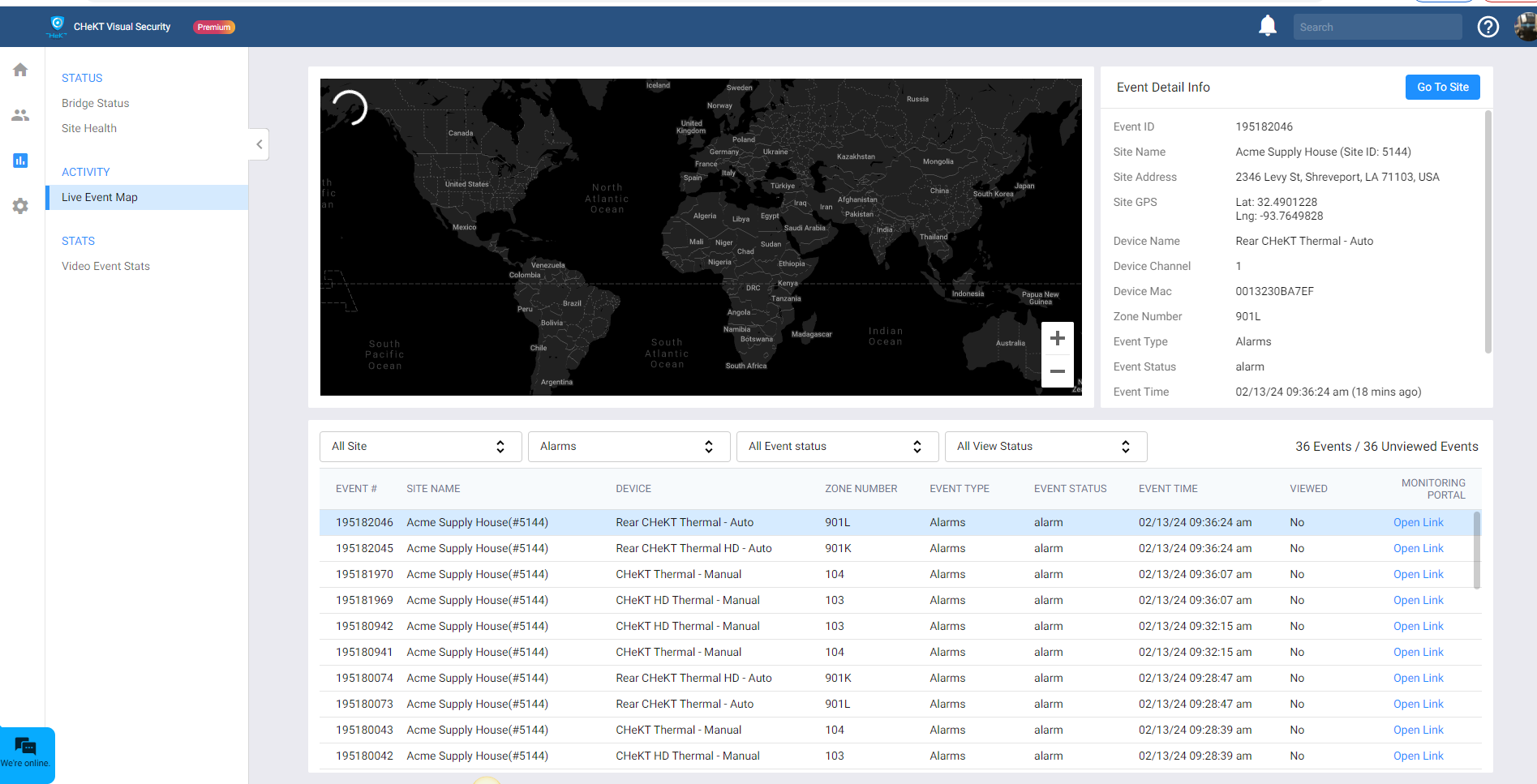
Task: Select event number 195181970 cell
Action: point(364,574)
